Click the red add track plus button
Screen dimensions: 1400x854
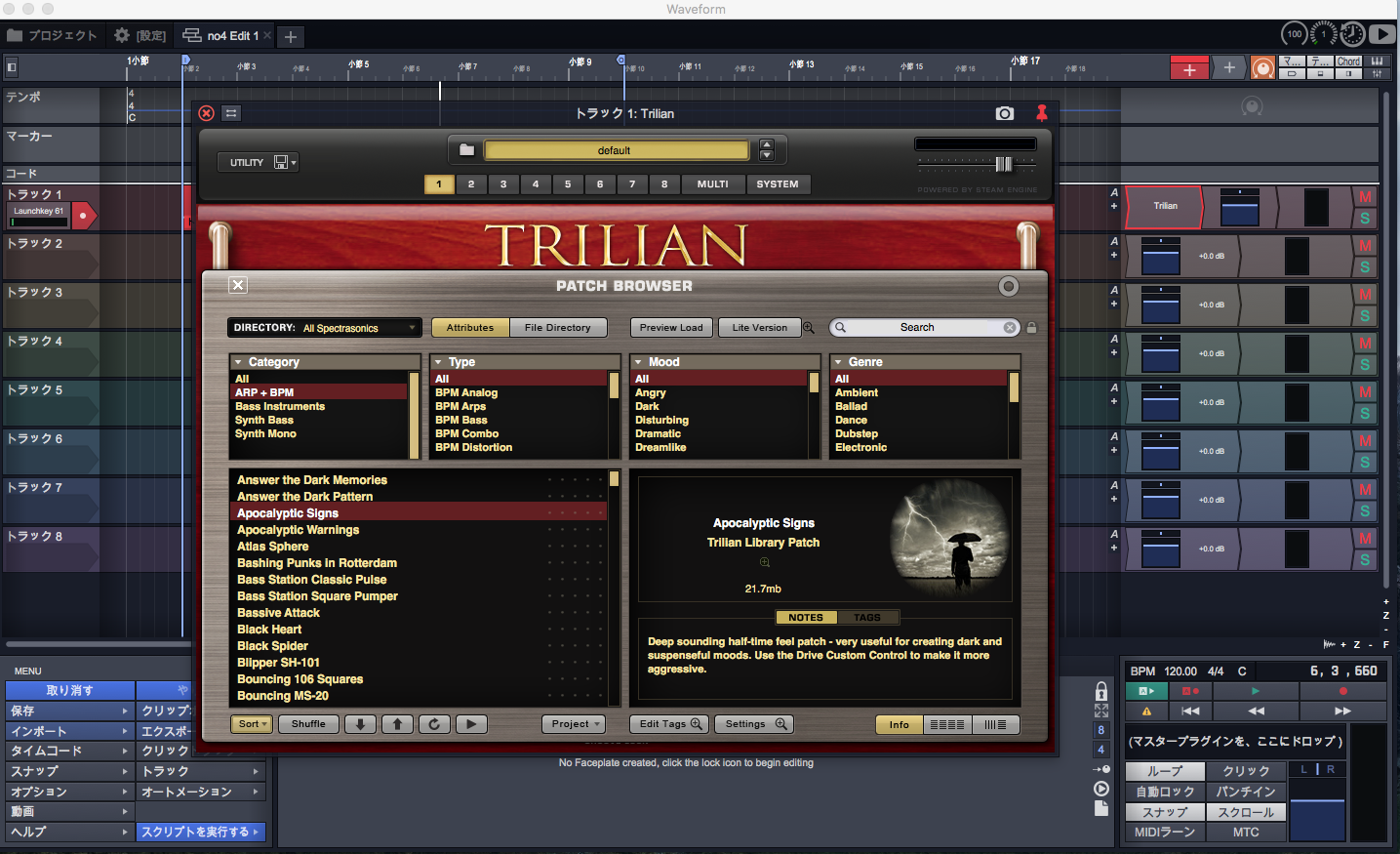(1189, 68)
